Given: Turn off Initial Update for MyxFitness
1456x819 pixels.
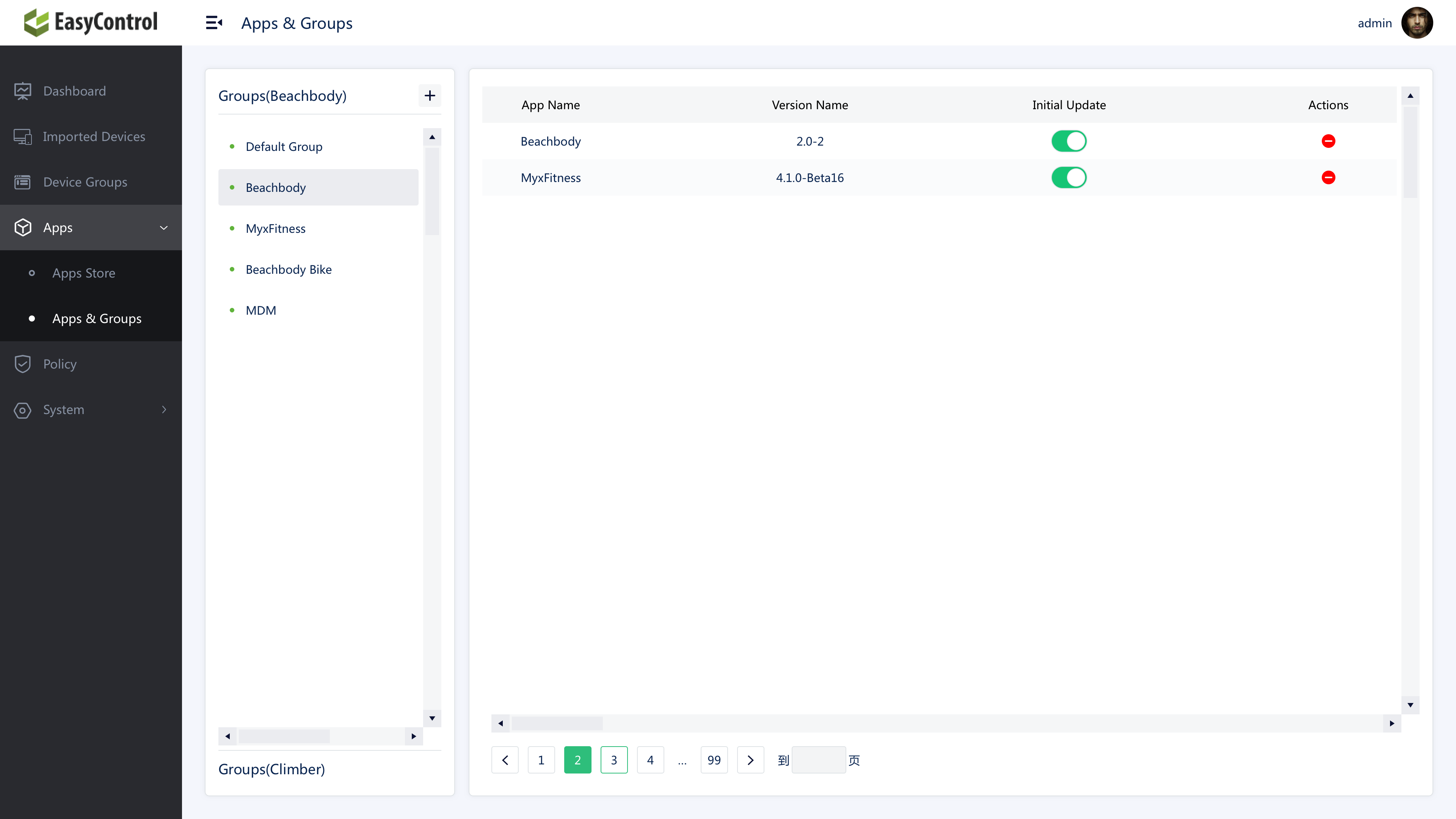Looking at the screenshot, I should pos(1068,177).
